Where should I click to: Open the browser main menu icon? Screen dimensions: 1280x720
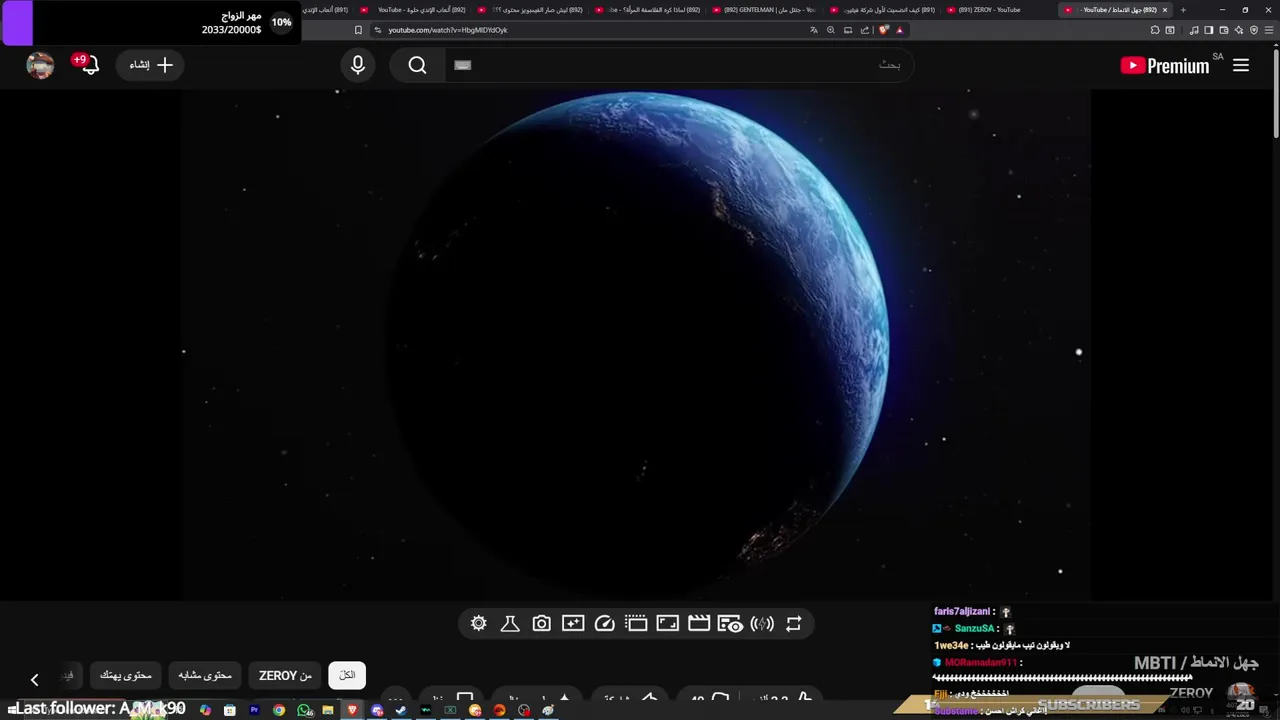click(1269, 30)
